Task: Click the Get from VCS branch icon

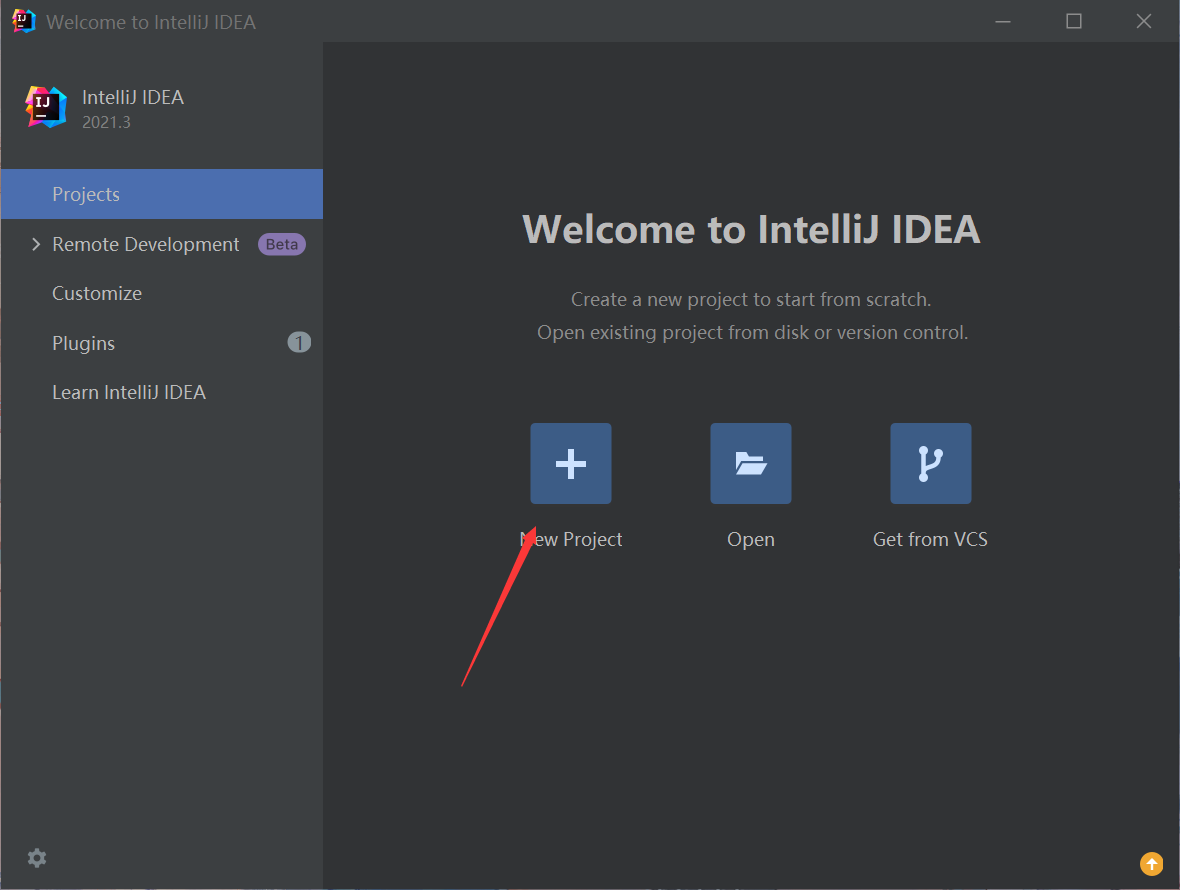Action: click(x=930, y=463)
